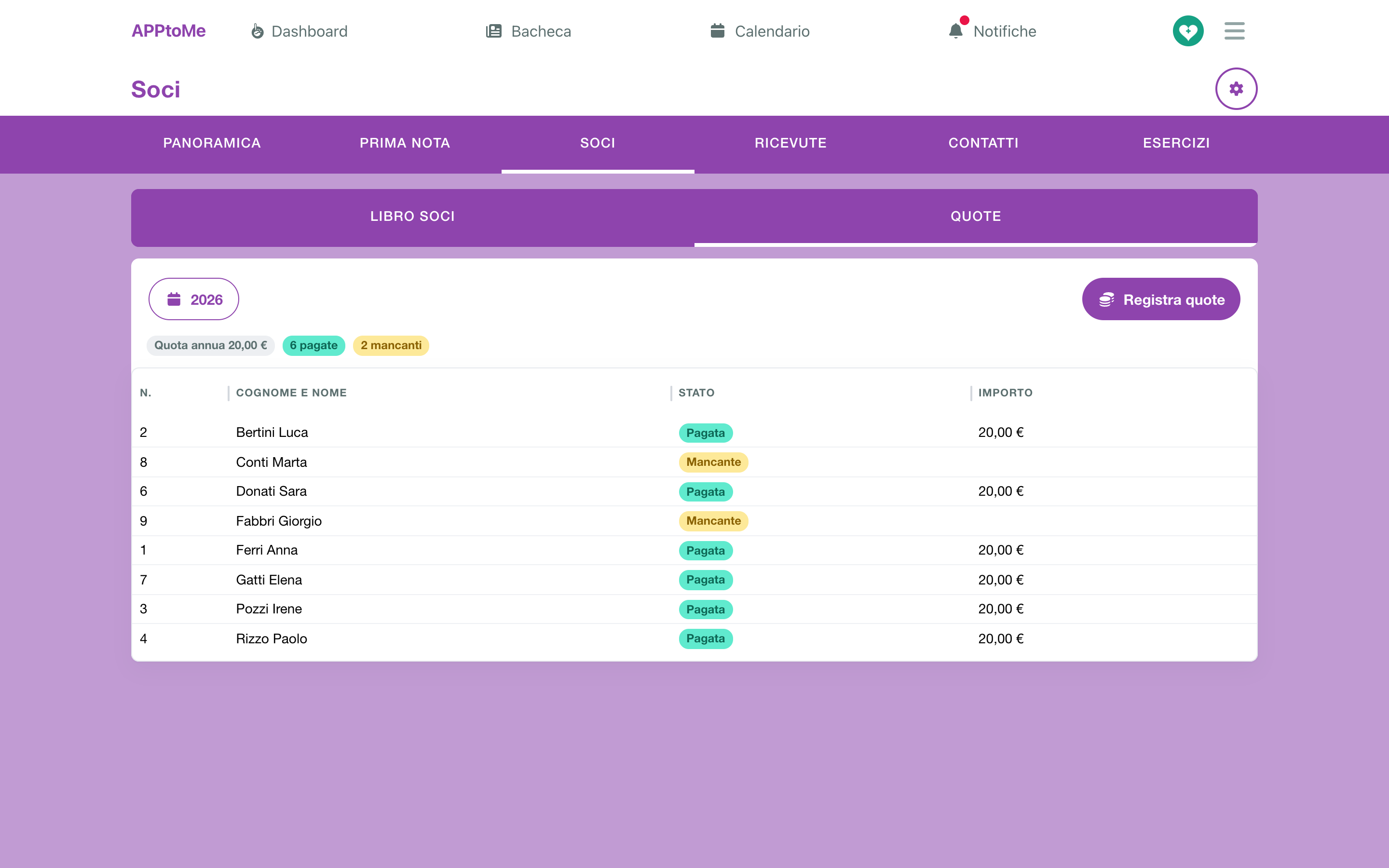
Task: Click the APPtoMe logo
Action: [168, 31]
